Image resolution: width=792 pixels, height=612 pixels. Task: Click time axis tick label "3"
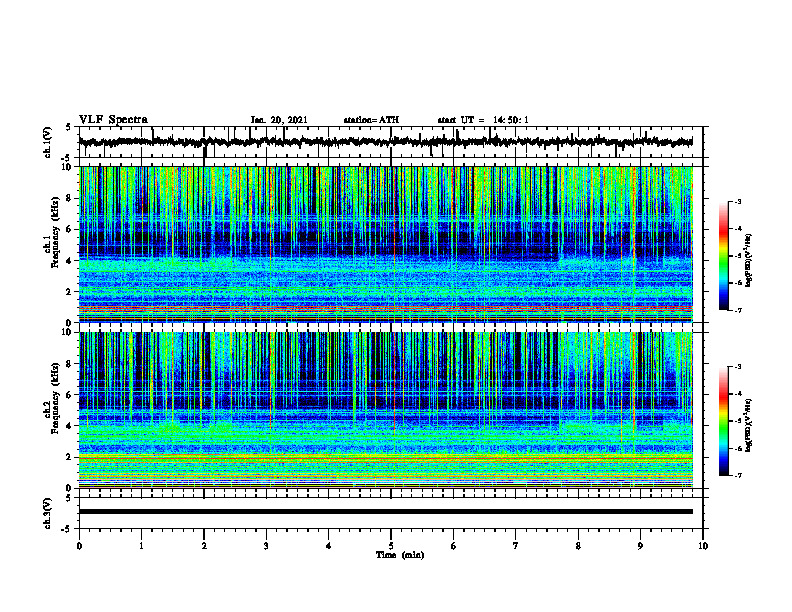click(x=266, y=546)
